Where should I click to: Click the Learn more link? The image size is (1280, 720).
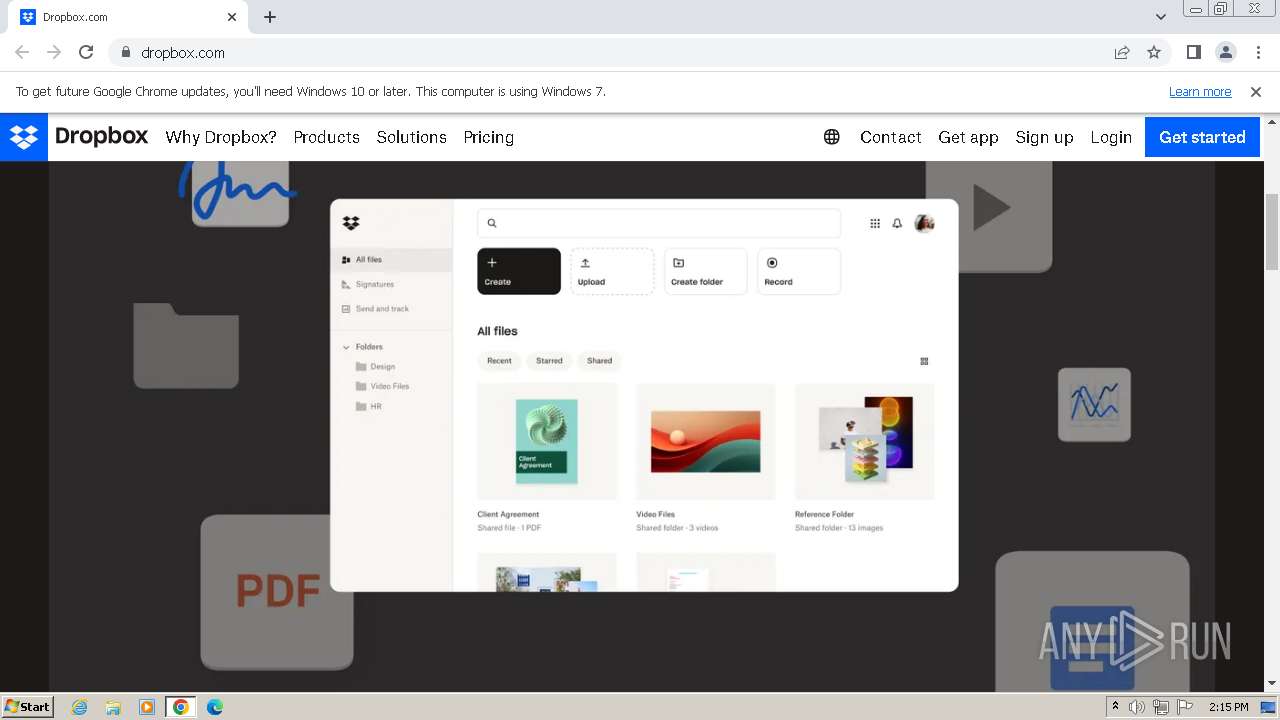(x=1200, y=92)
